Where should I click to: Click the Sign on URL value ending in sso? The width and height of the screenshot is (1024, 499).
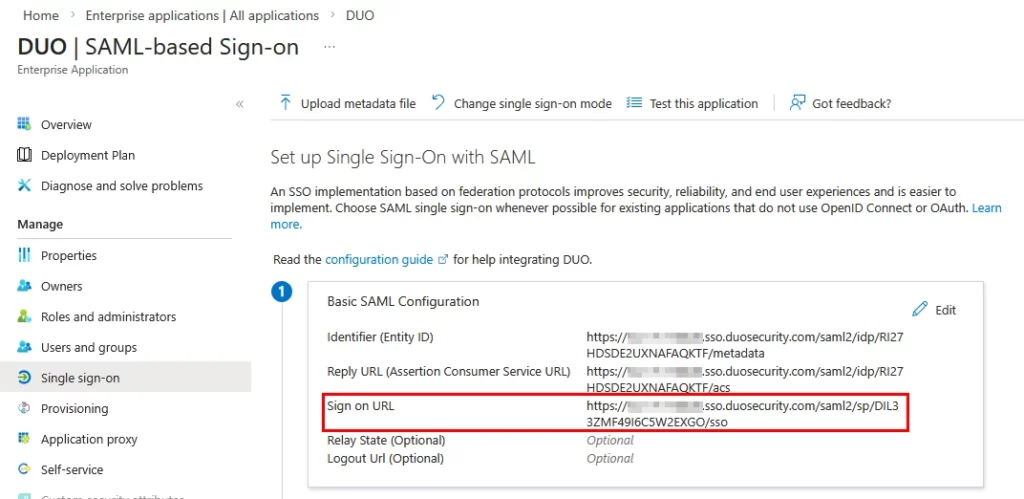pos(743,413)
